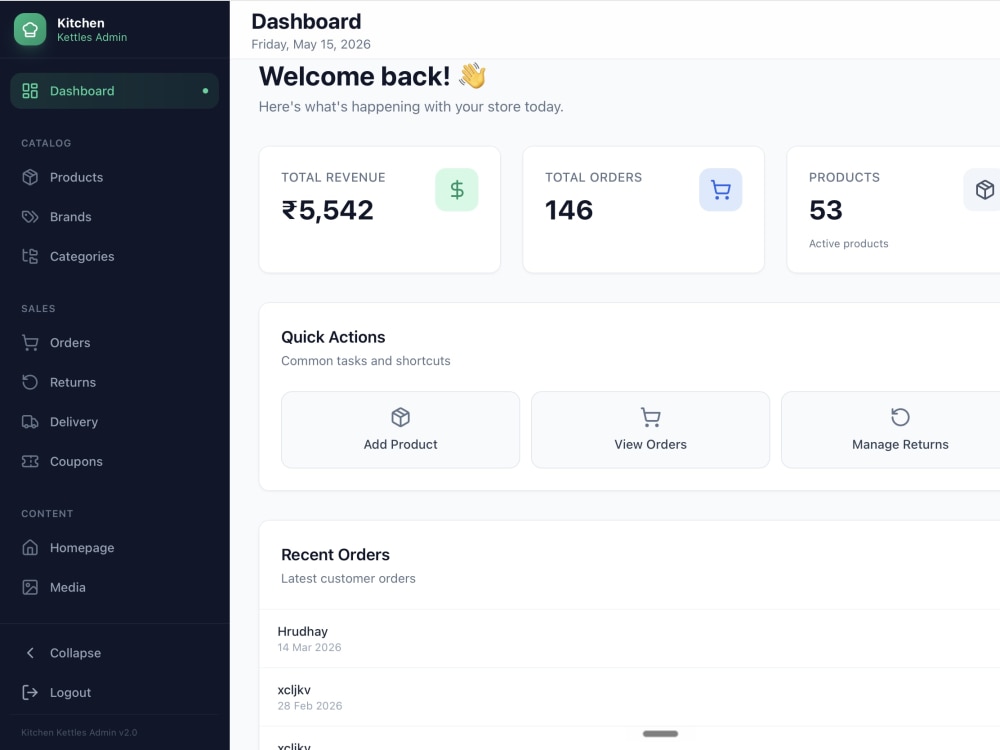Click the green dollar icon on Total Revenue
Image resolution: width=1000 pixels, height=750 pixels.
pos(457,189)
